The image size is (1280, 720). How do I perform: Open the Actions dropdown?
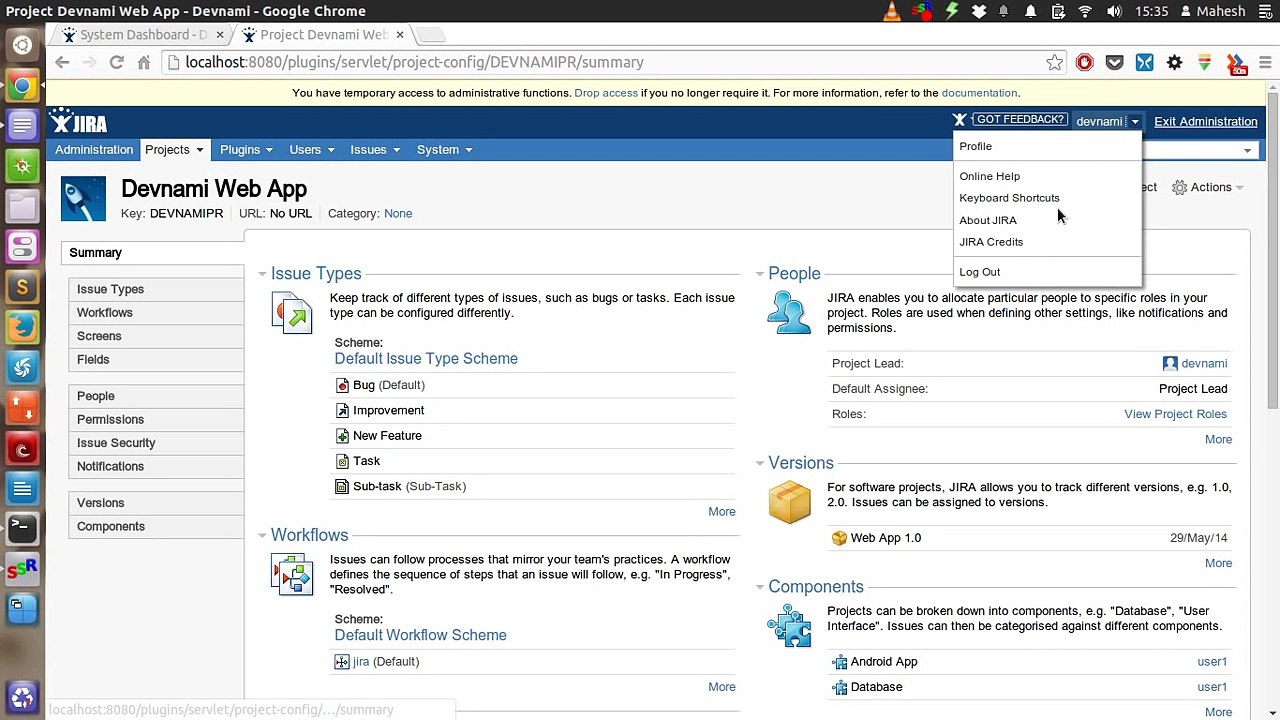tap(1208, 187)
